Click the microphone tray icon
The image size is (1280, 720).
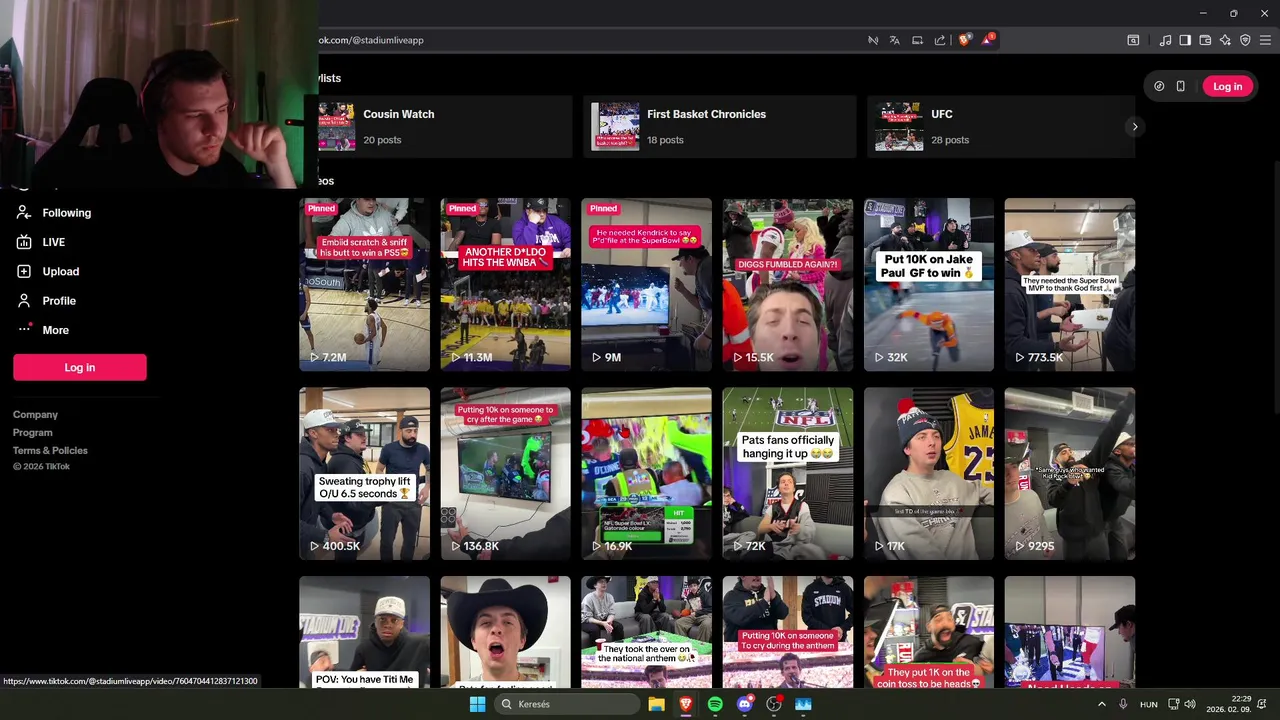tap(1123, 704)
